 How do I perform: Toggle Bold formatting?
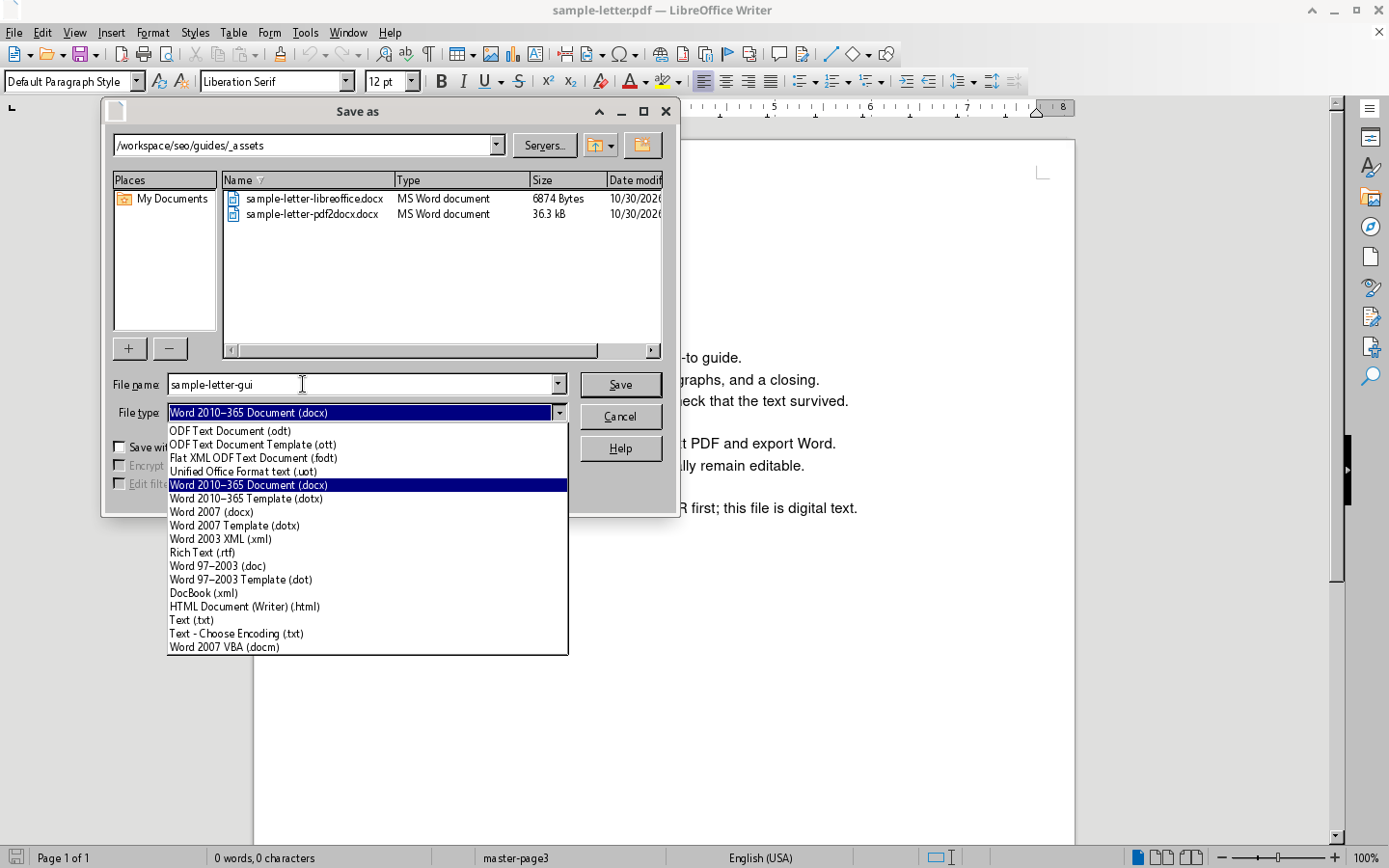441,82
